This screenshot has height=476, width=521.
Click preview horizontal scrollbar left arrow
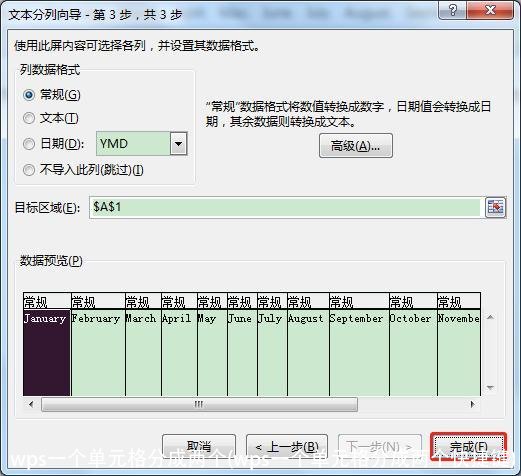pos(31,404)
